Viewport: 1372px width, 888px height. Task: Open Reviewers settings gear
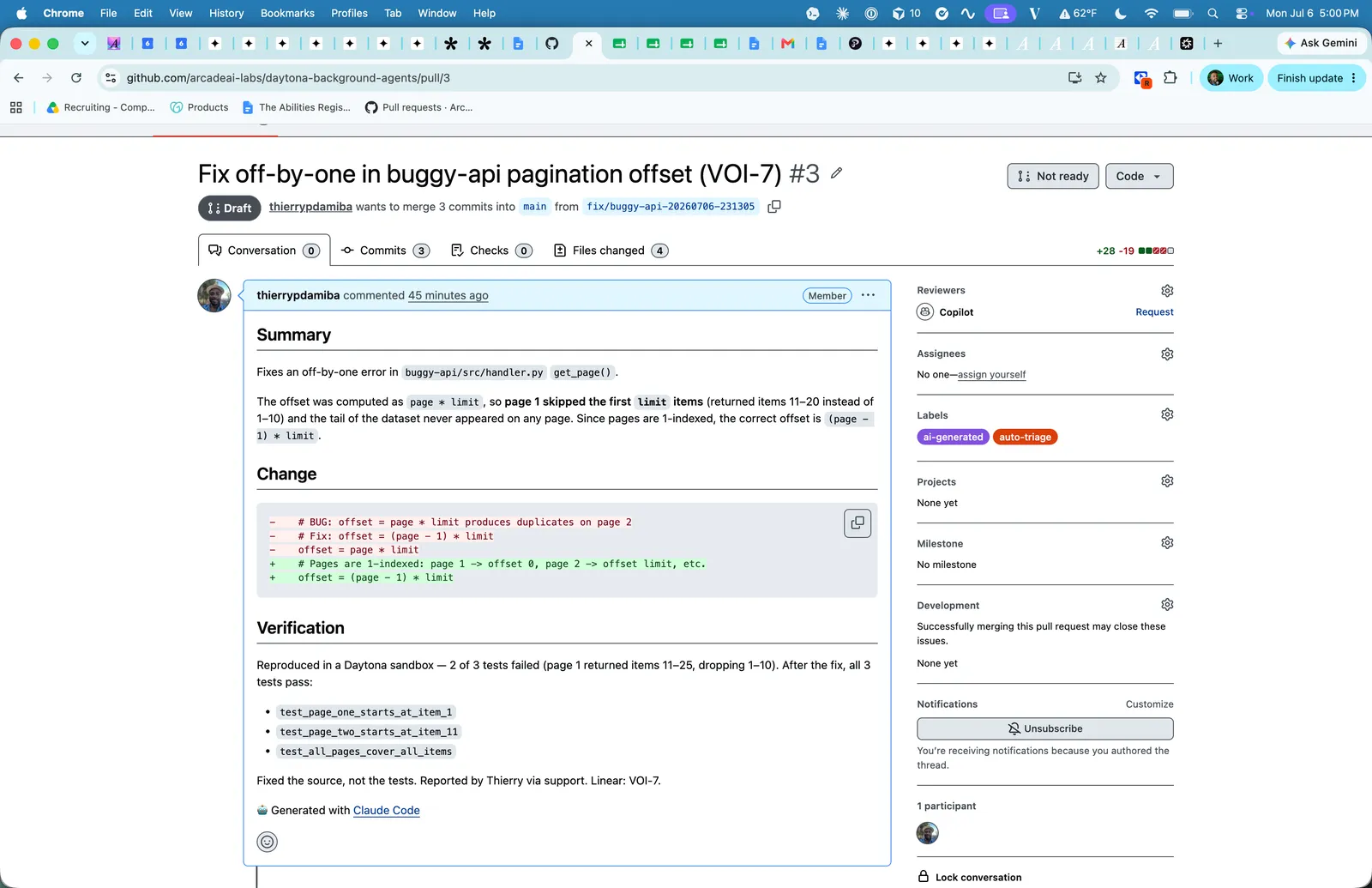[x=1167, y=291]
